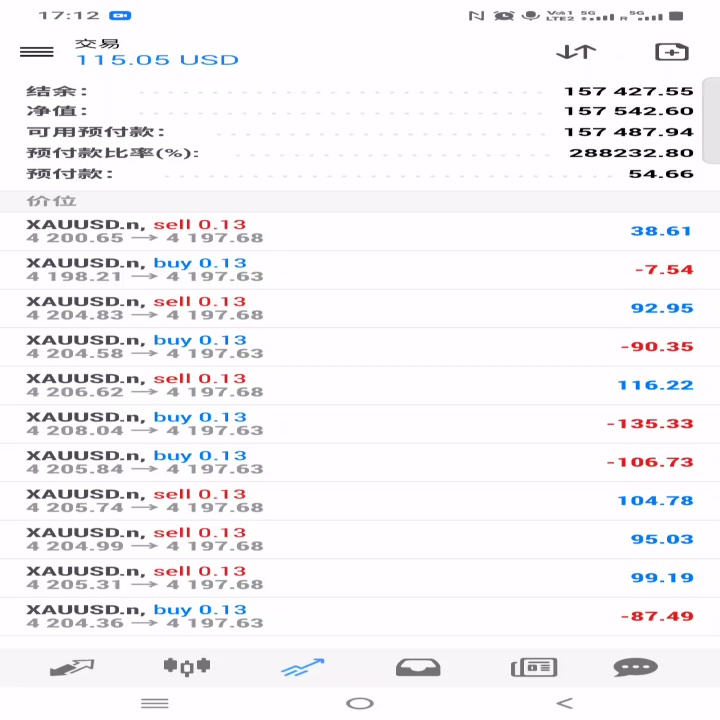Tap balance value 157 427.55
Image resolution: width=720 pixels, height=720 pixels.
[629, 91]
